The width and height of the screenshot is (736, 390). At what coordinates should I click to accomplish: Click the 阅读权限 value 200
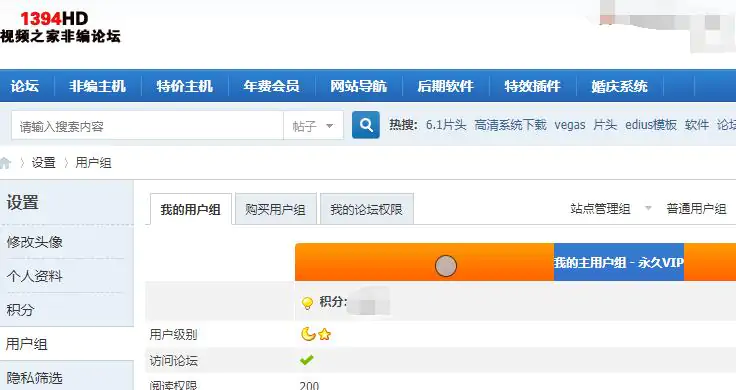coord(309,385)
